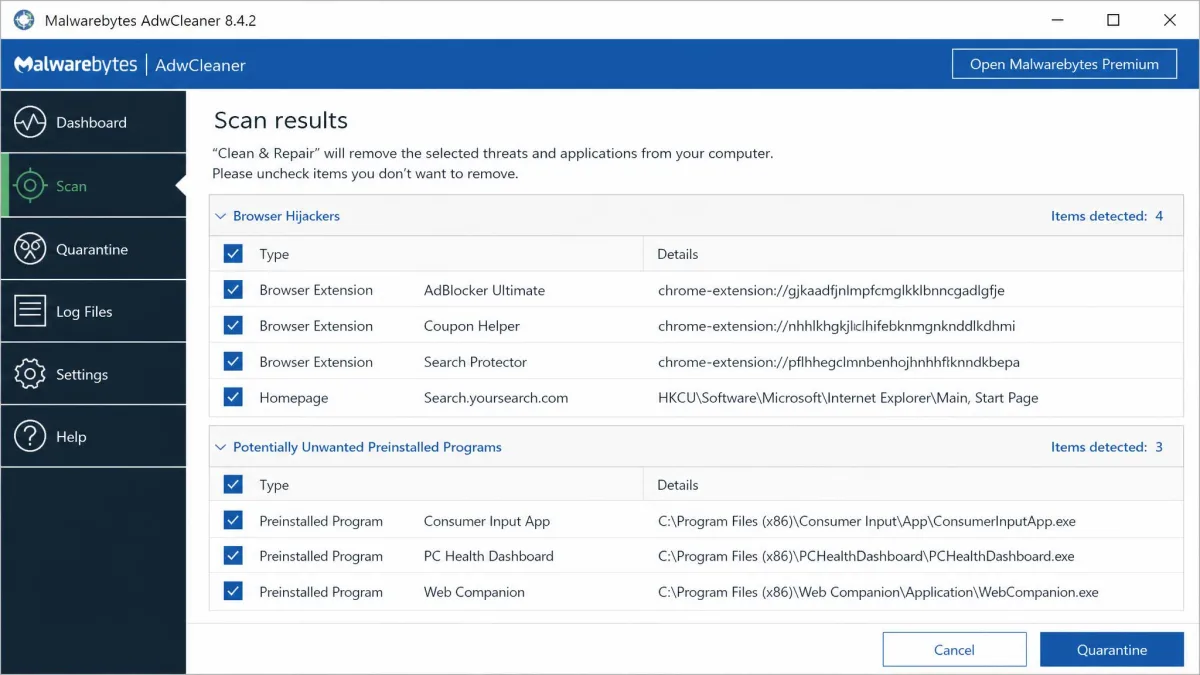Click chrome-extension path ending kddlkdhmi
1200x675 pixels.
click(837, 326)
